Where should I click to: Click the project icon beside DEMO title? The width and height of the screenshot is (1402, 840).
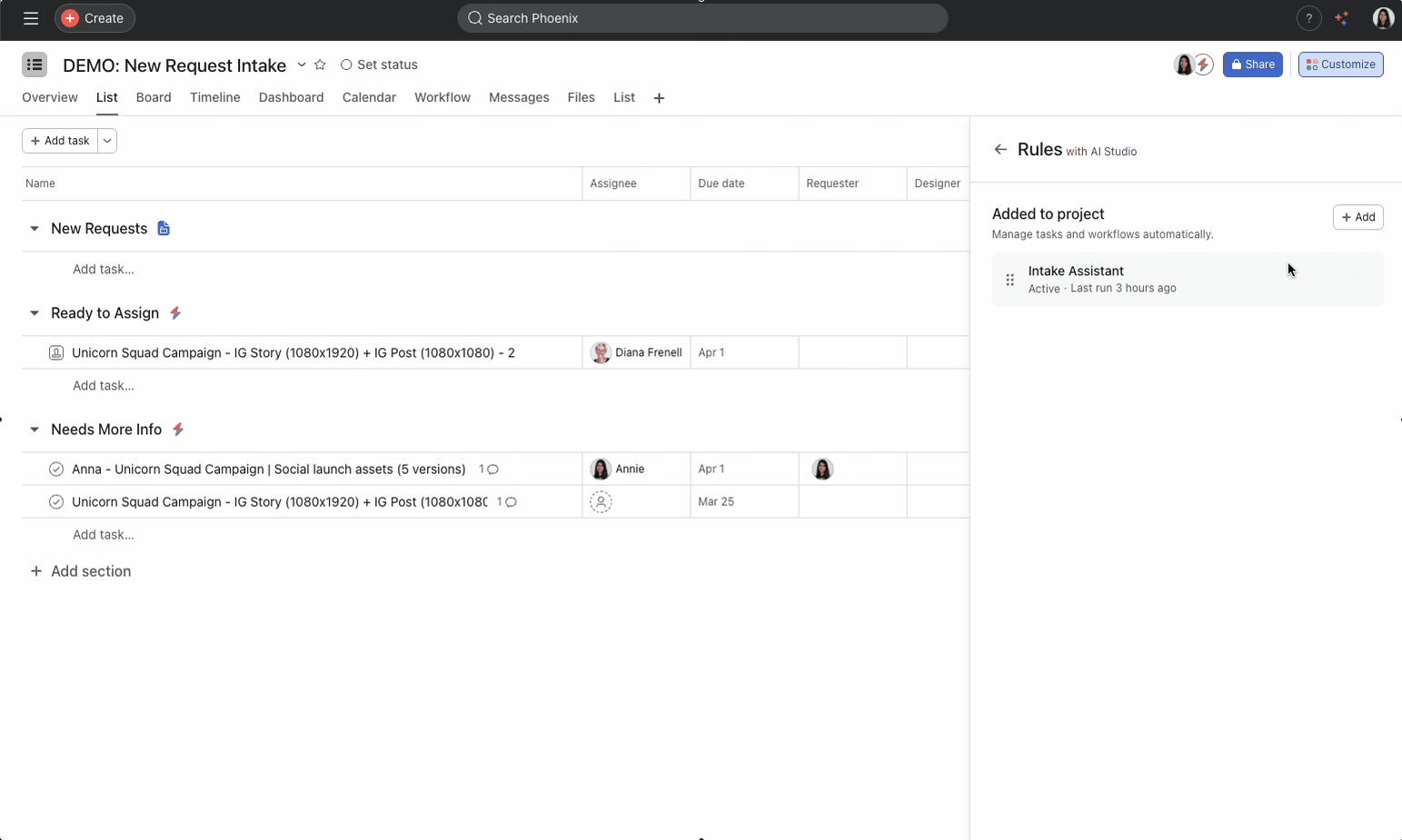[x=35, y=64]
